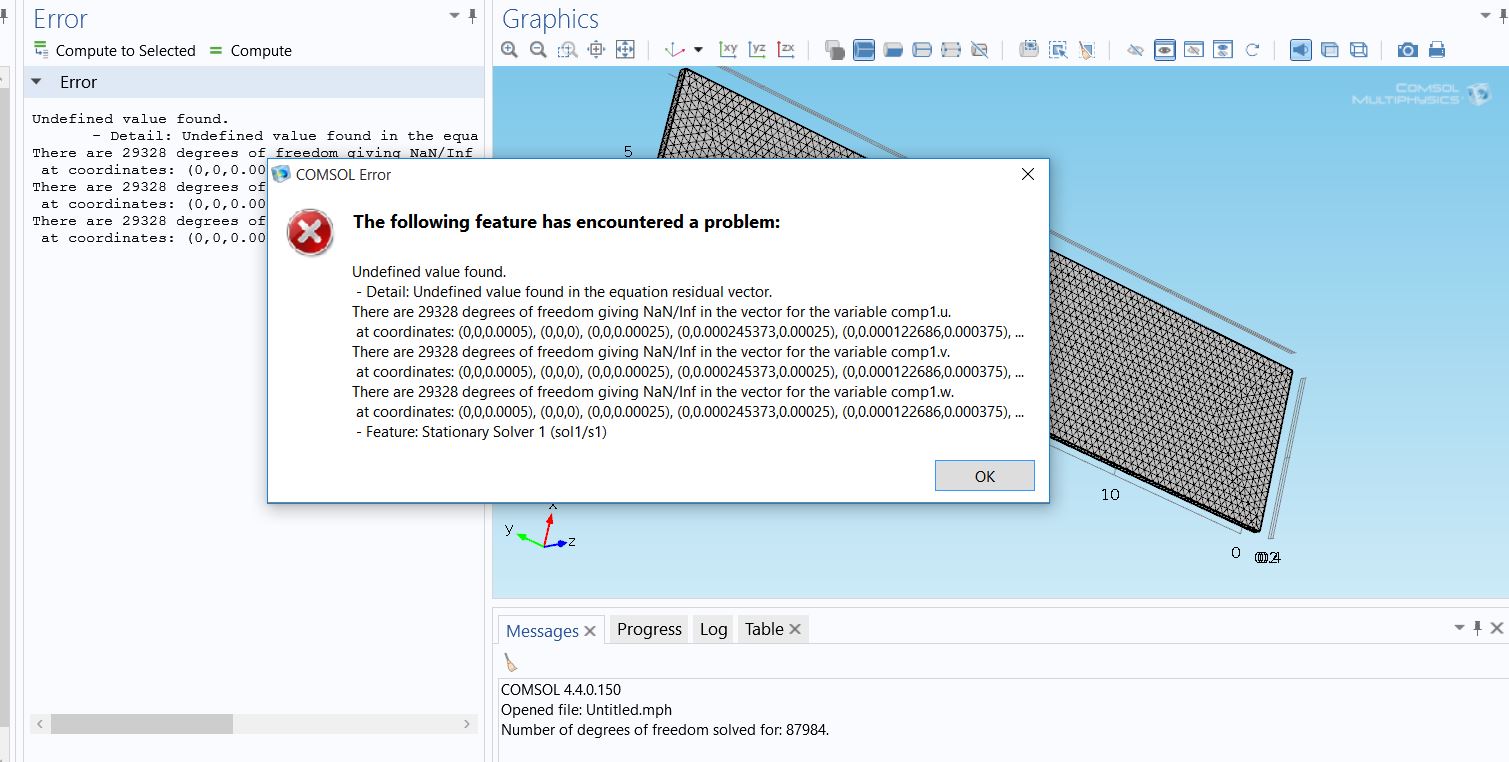Open the Graphics panel options dropdown arrow
The image size is (1509, 762).
pos(1482,15)
